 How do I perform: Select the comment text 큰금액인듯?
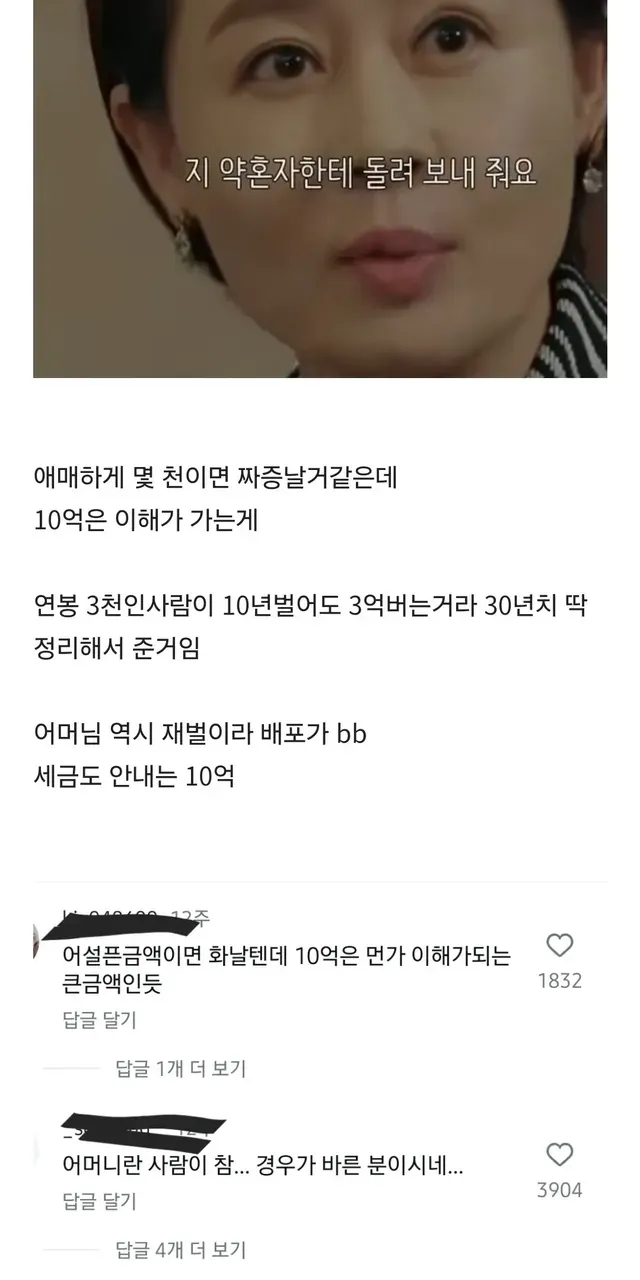pyautogui.click(x=112, y=984)
